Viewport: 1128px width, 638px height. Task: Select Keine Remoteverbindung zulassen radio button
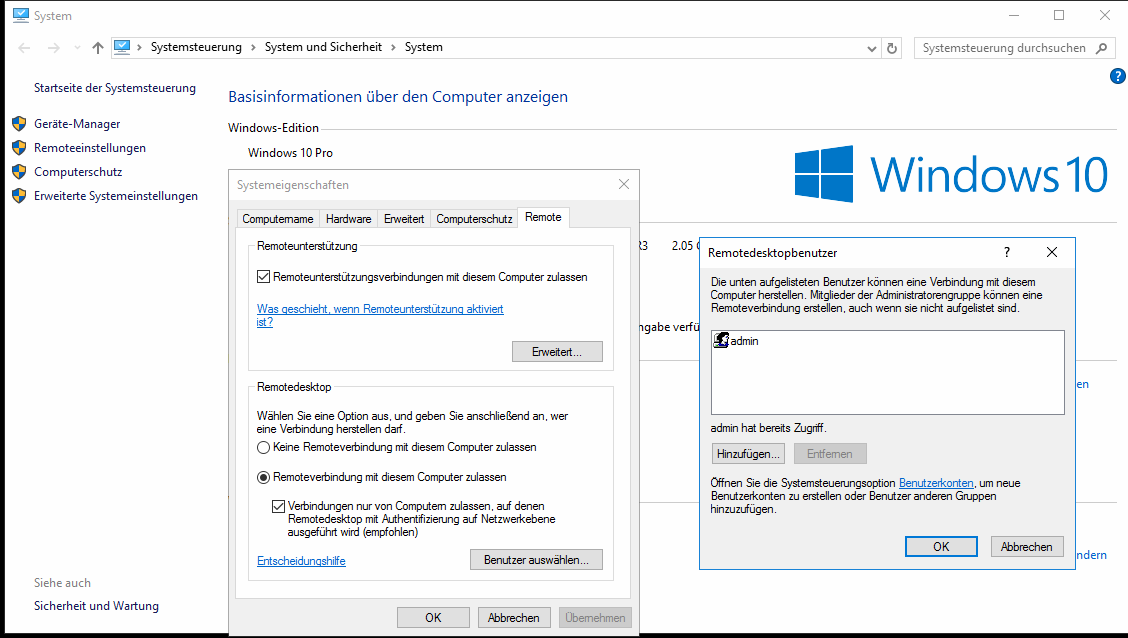263,447
